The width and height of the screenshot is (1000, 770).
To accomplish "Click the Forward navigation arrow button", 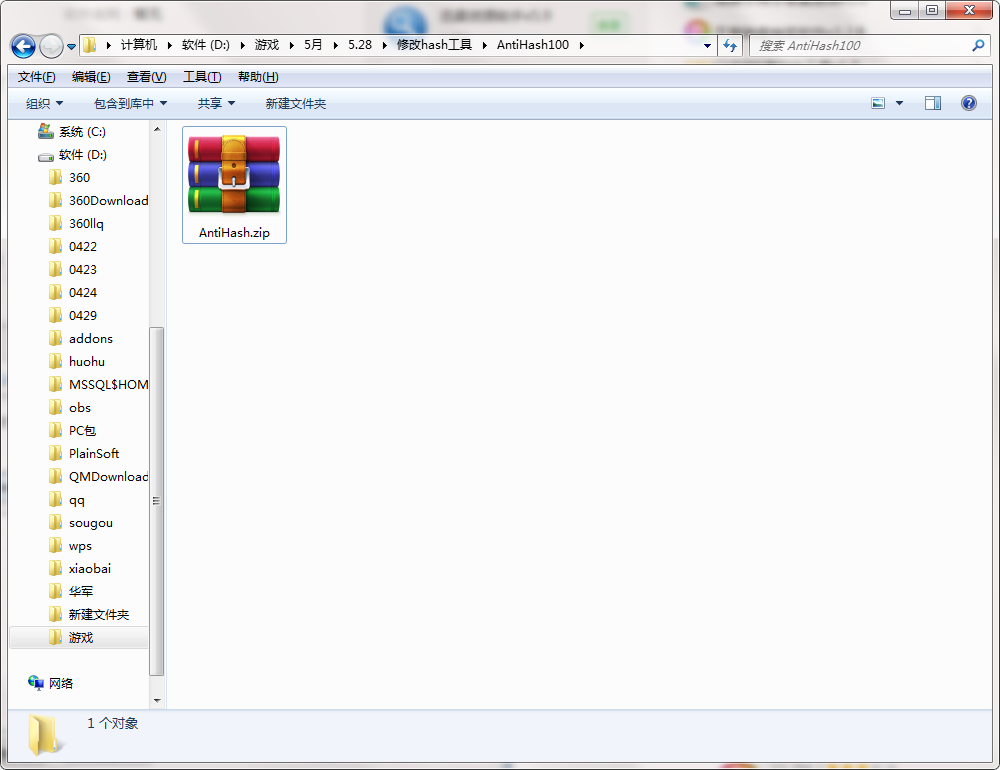I will (x=51, y=46).
